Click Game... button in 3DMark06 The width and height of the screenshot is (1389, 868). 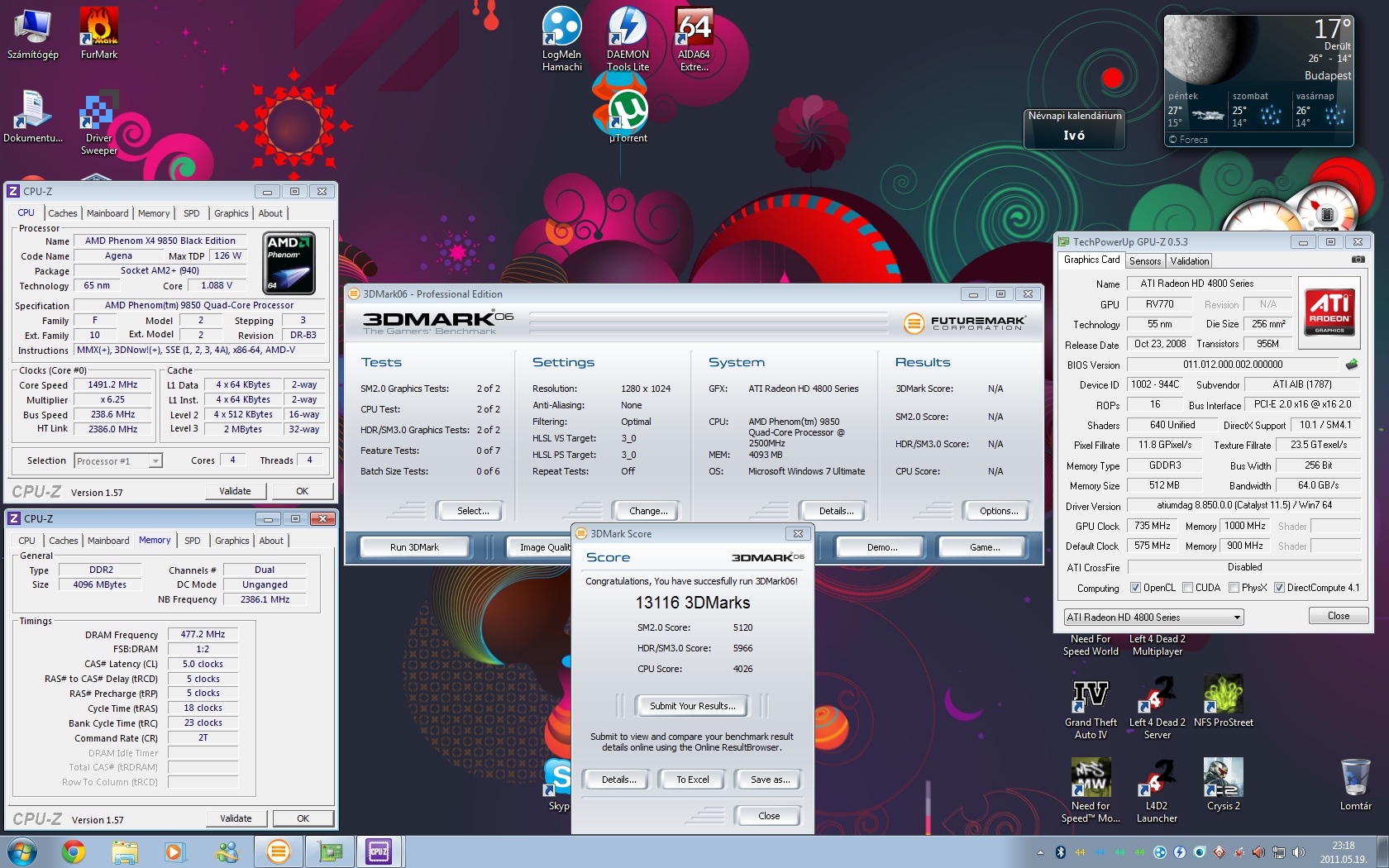(x=984, y=547)
